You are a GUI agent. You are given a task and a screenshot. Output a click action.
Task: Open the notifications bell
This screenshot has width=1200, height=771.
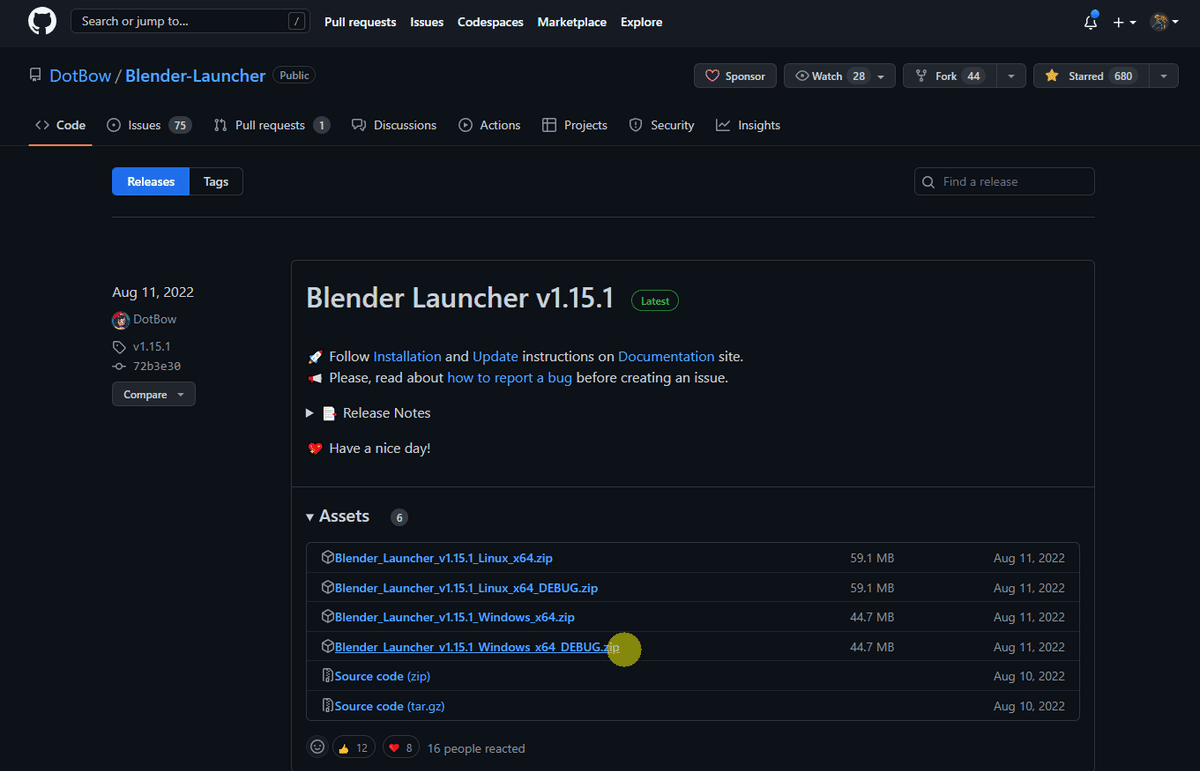[x=1090, y=21]
